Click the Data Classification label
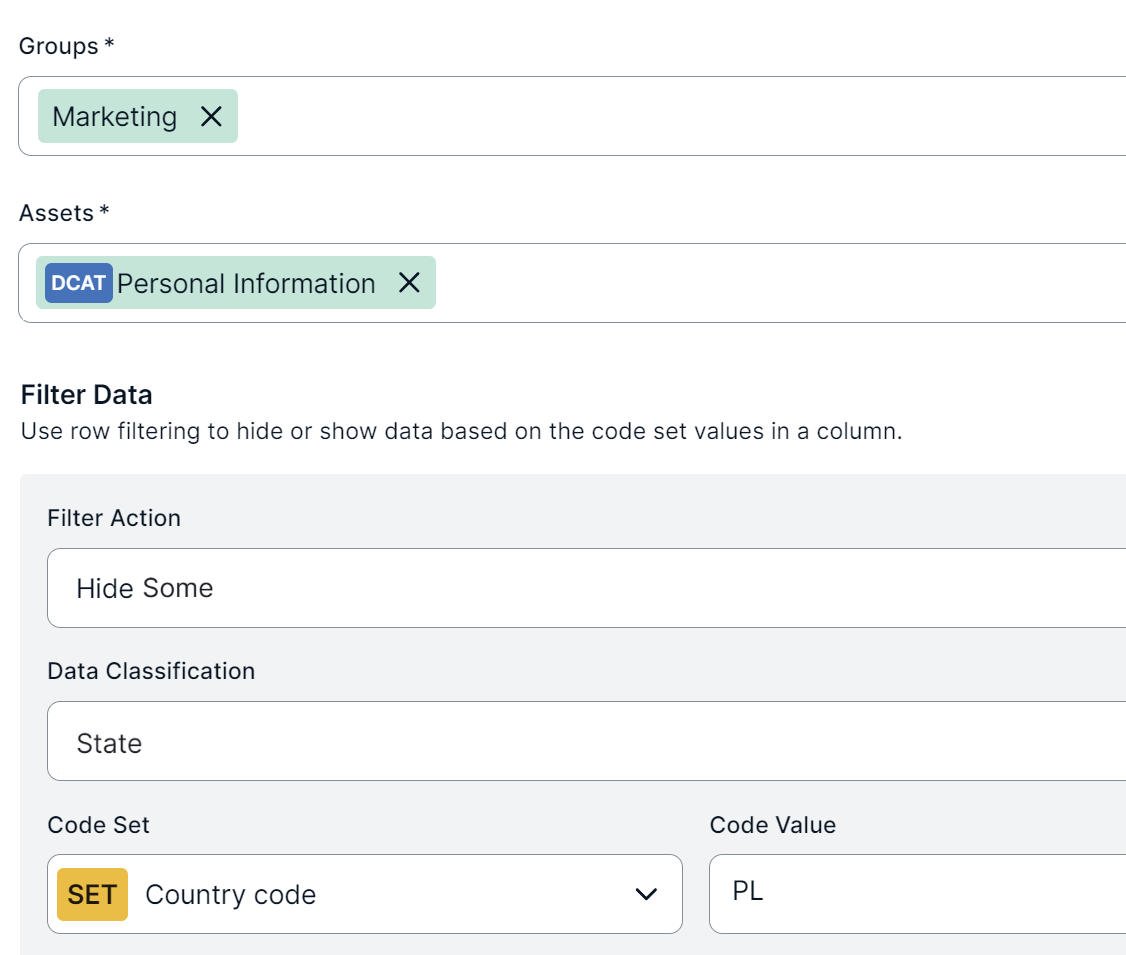The height and width of the screenshot is (955, 1126). [x=151, y=671]
